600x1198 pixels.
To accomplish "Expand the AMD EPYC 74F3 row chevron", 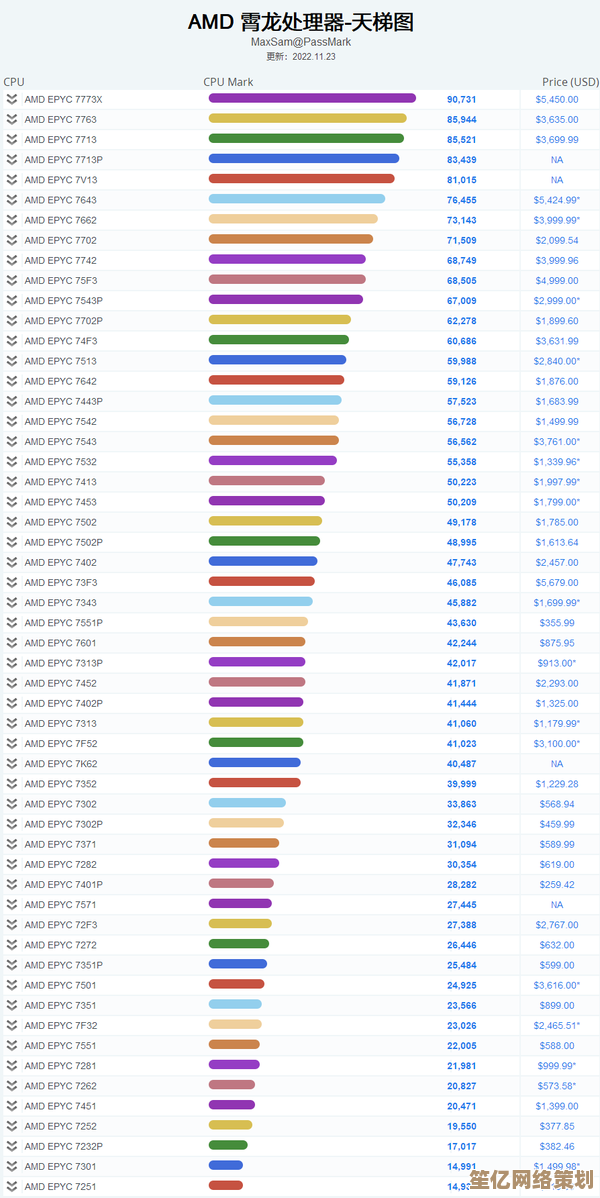I will click(11, 341).
